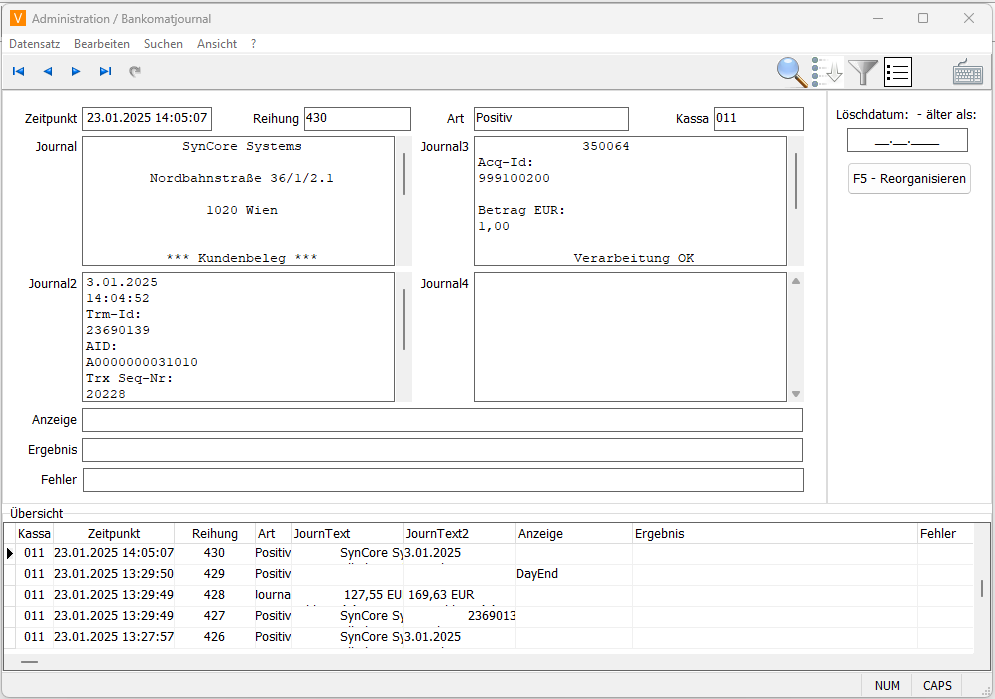Open the Datensatz menu
This screenshot has height=699, width=995.
(x=35, y=44)
